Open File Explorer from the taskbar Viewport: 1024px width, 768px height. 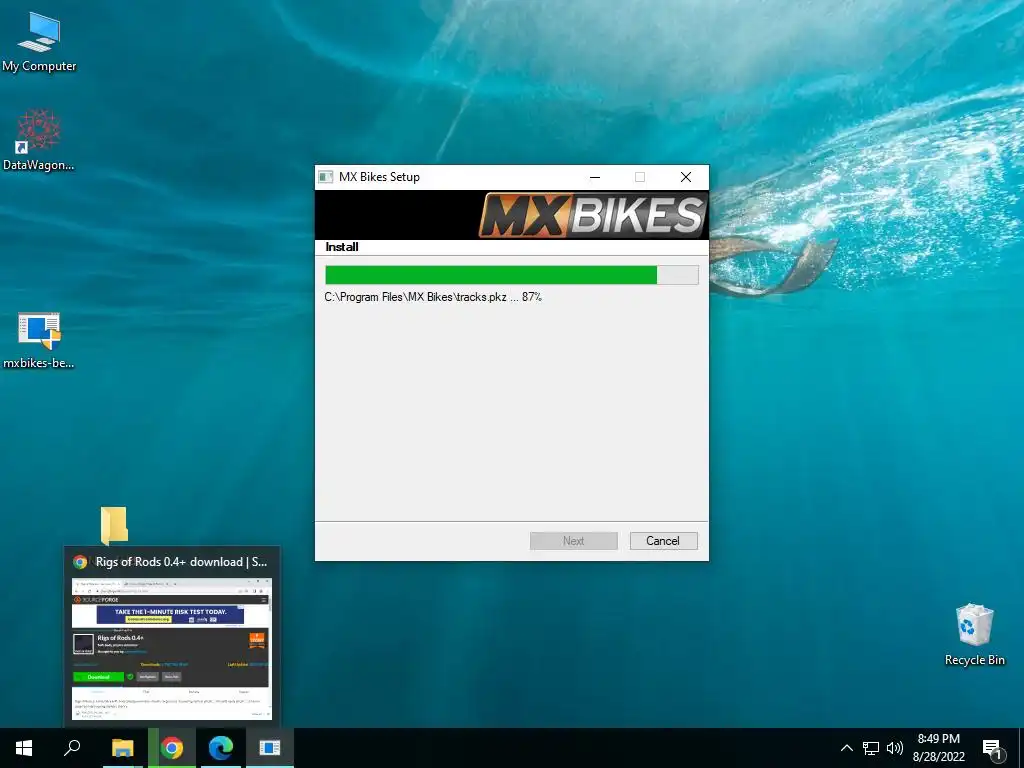click(x=122, y=748)
